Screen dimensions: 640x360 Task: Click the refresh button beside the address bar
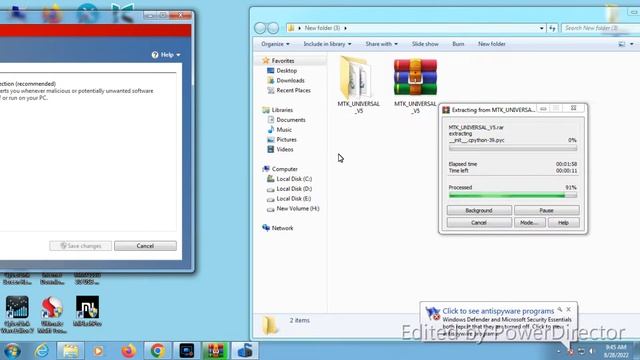tap(552, 28)
